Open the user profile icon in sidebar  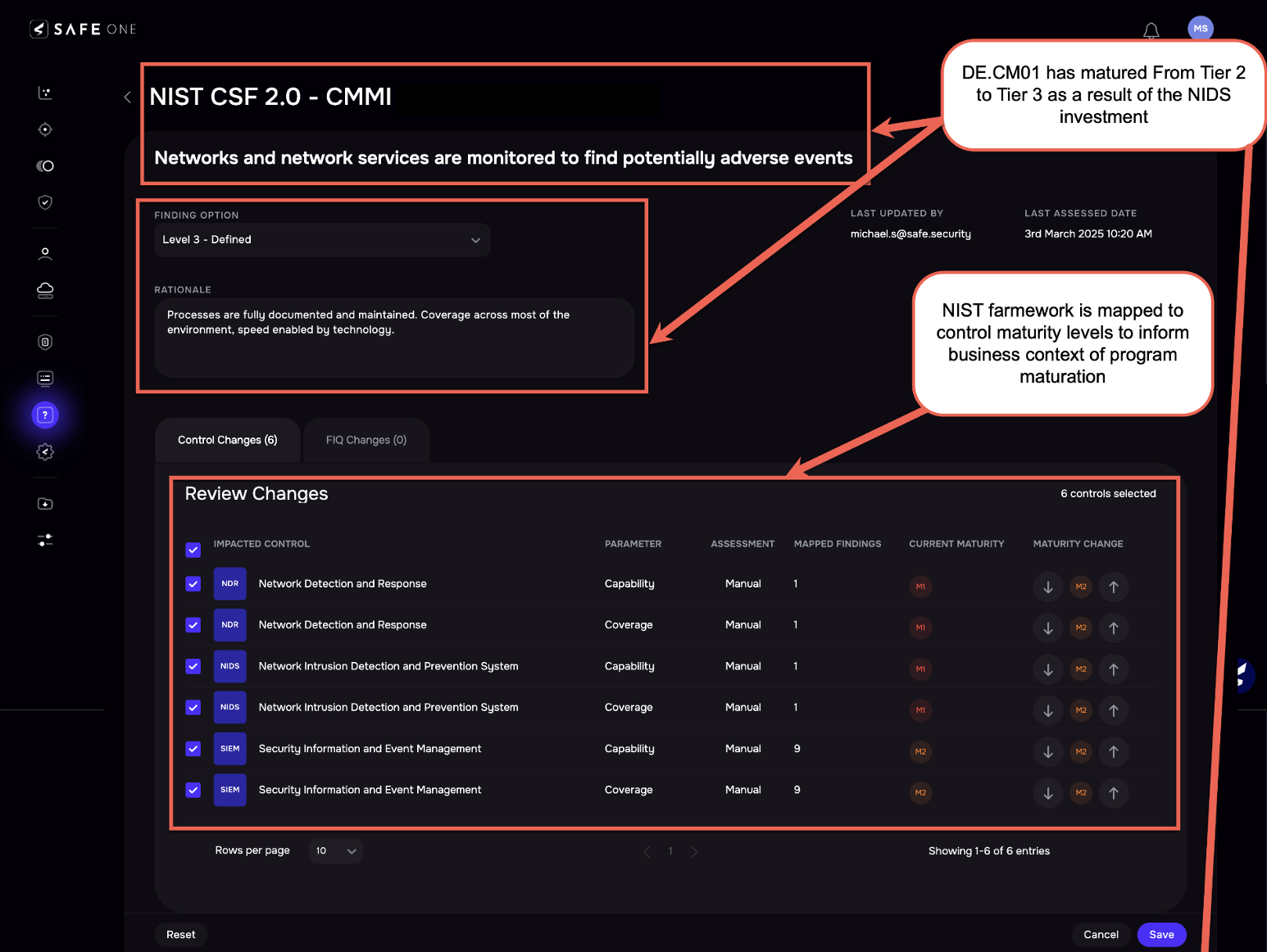click(x=45, y=253)
